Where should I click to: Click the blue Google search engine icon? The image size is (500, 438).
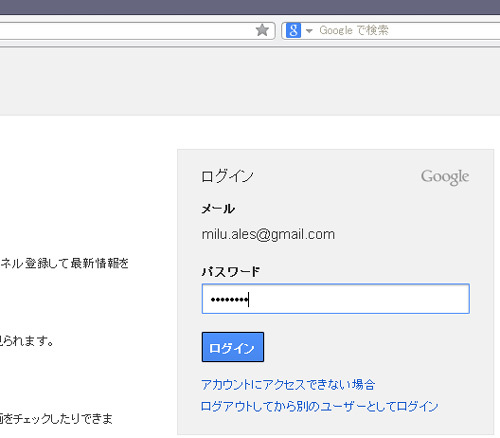(x=293, y=30)
